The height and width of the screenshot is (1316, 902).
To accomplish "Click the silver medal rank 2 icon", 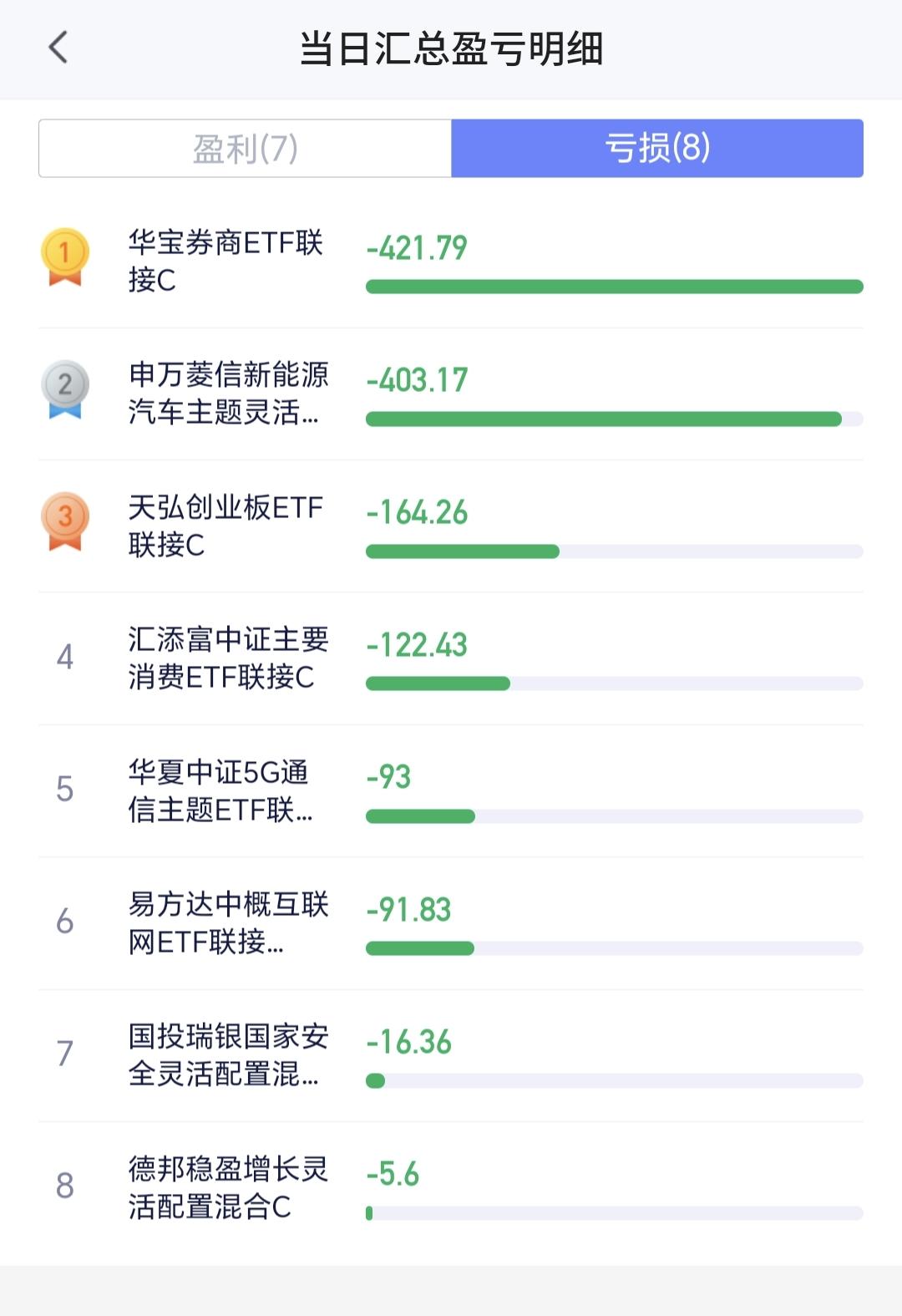I will 65,389.
